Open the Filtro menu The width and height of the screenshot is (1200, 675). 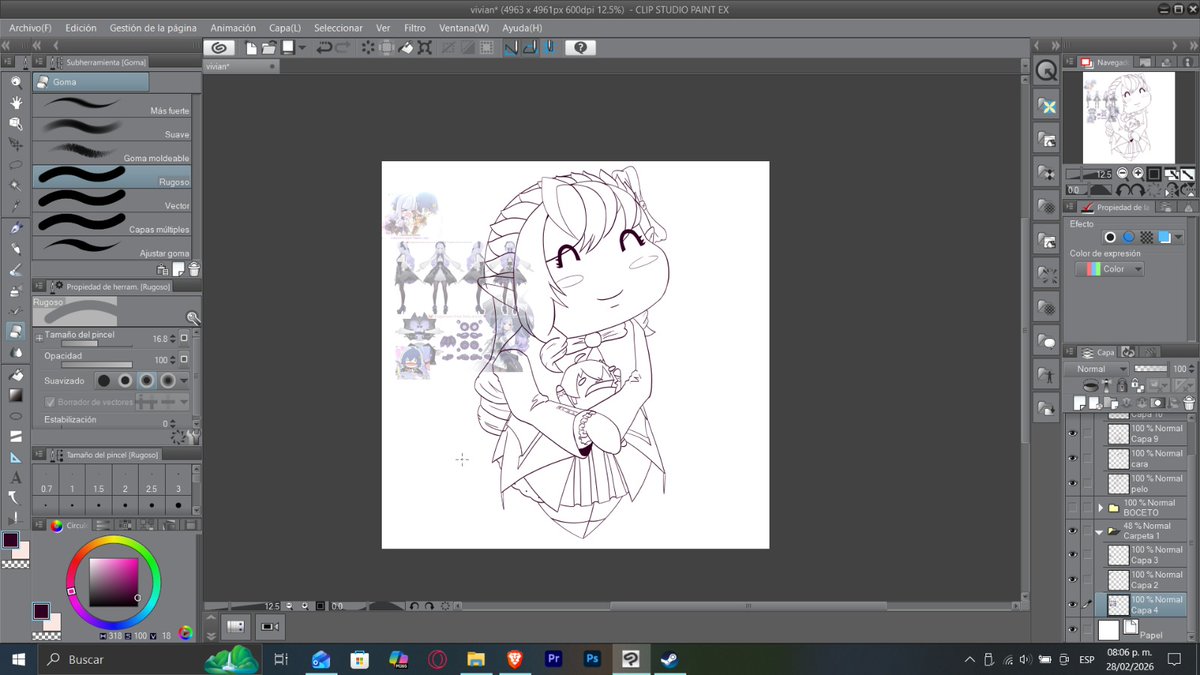[x=415, y=28]
